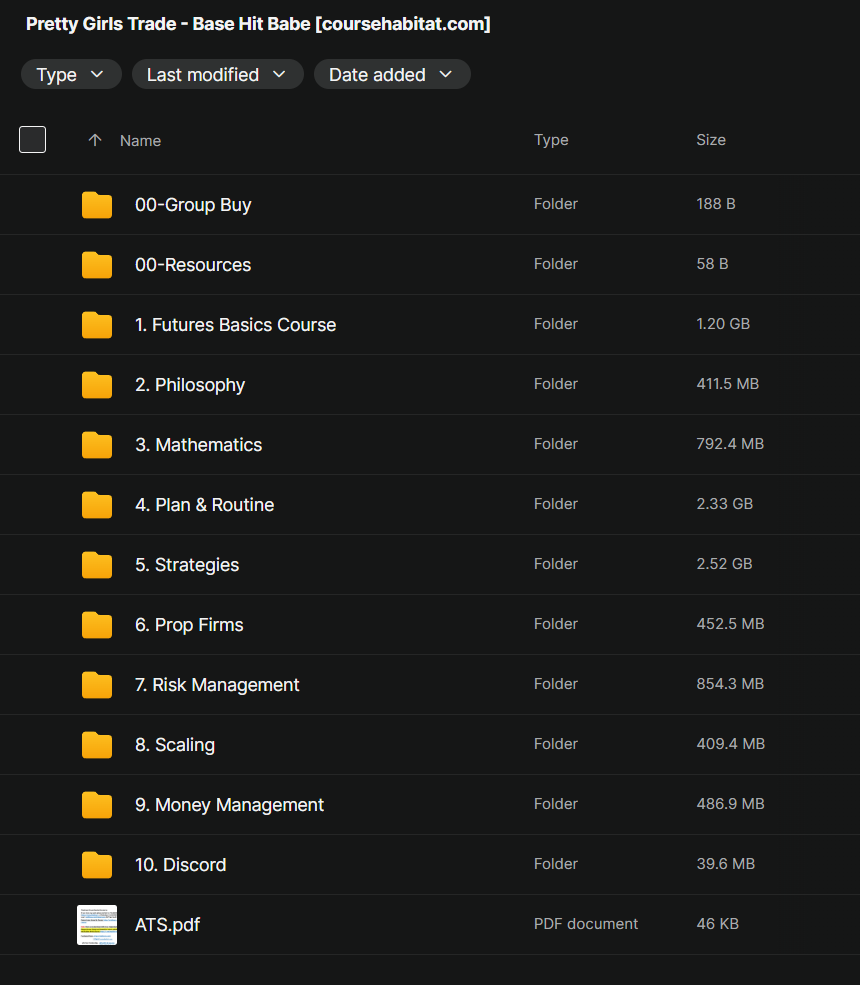860x985 pixels.
Task: Open the 7. Risk Management folder name
Action: 217,685
